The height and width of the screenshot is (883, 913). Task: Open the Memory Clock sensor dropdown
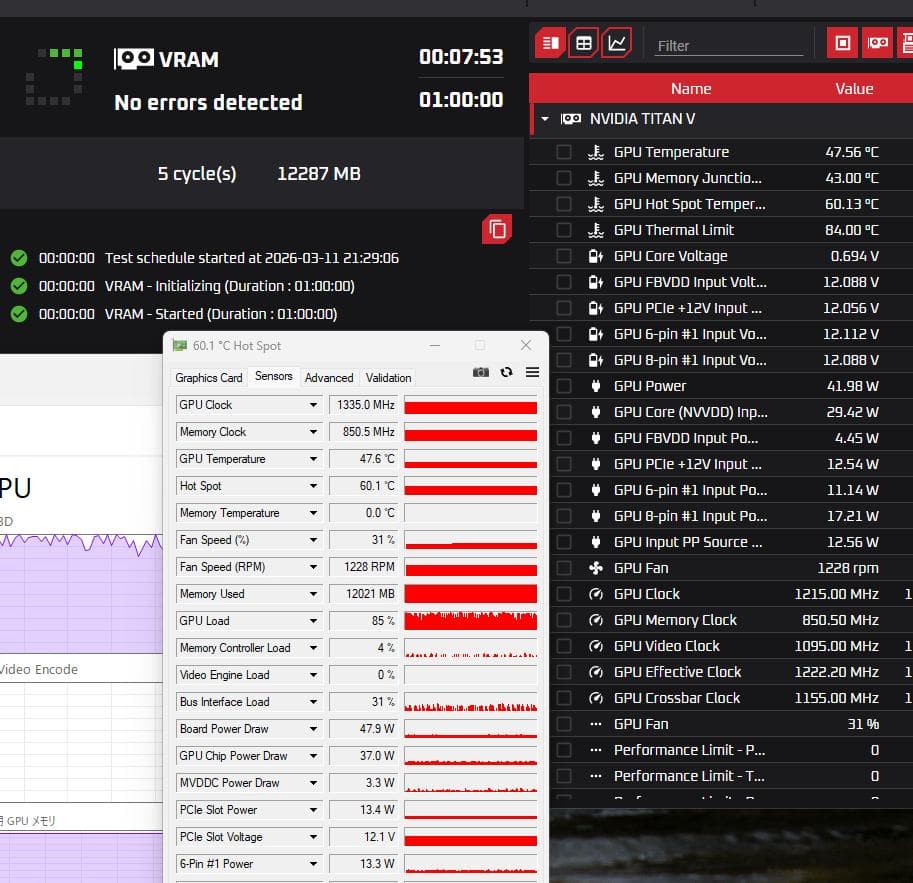tap(313, 432)
